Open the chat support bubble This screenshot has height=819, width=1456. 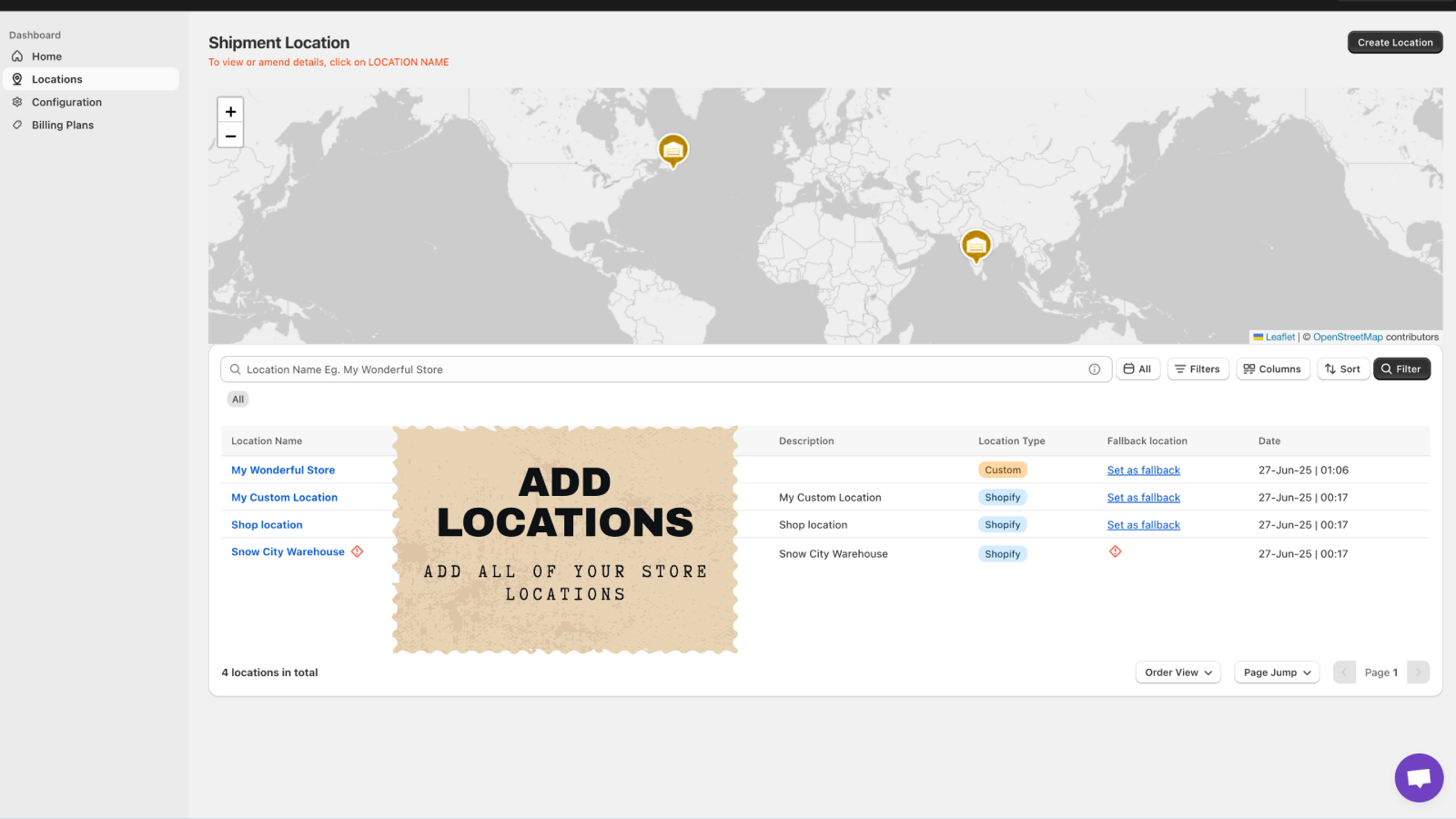(1419, 778)
